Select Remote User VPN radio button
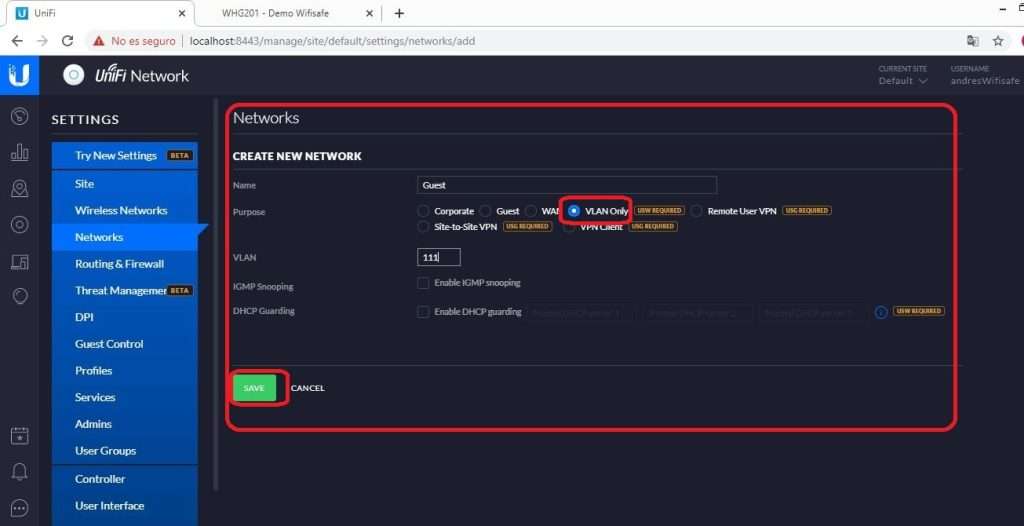The height and width of the screenshot is (526, 1024). pyautogui.click(x=697, y=211)
